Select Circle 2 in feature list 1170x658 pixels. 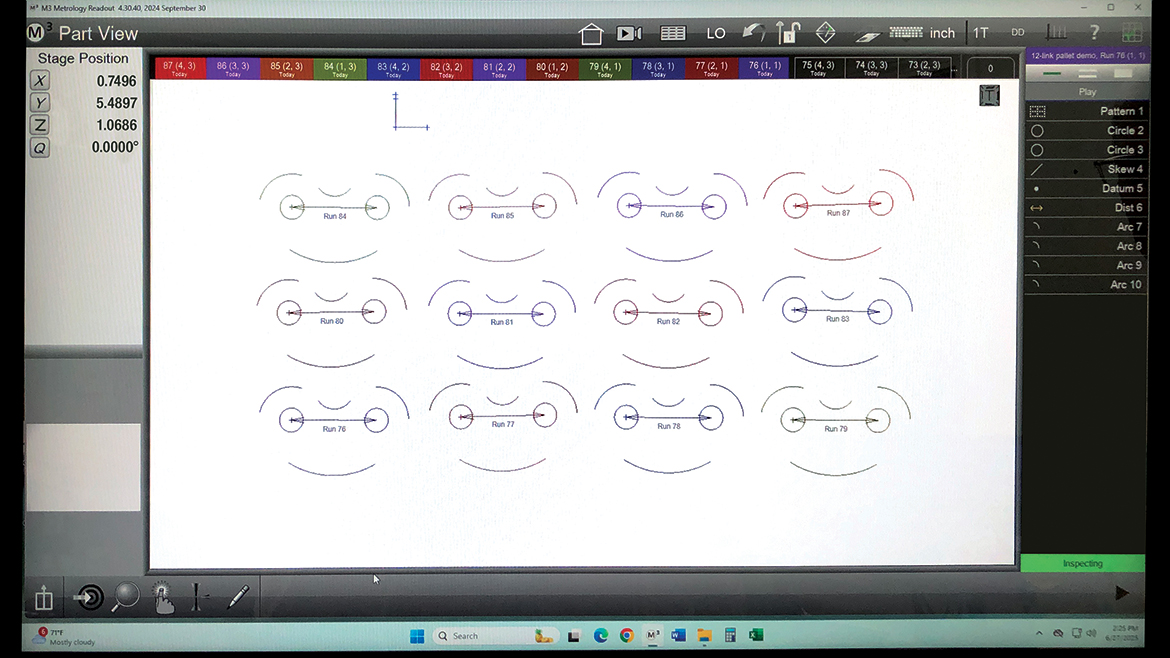click(1086, 131)
